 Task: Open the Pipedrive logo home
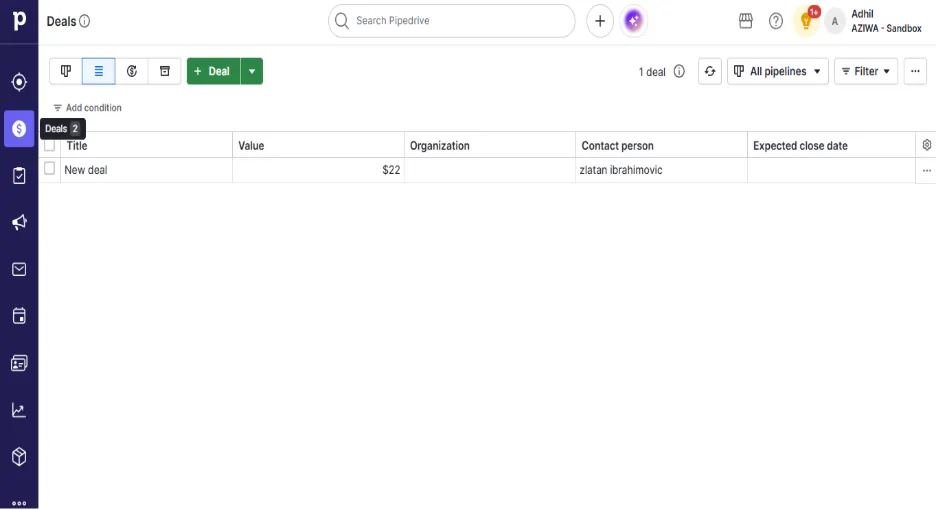tap(19, 21)
